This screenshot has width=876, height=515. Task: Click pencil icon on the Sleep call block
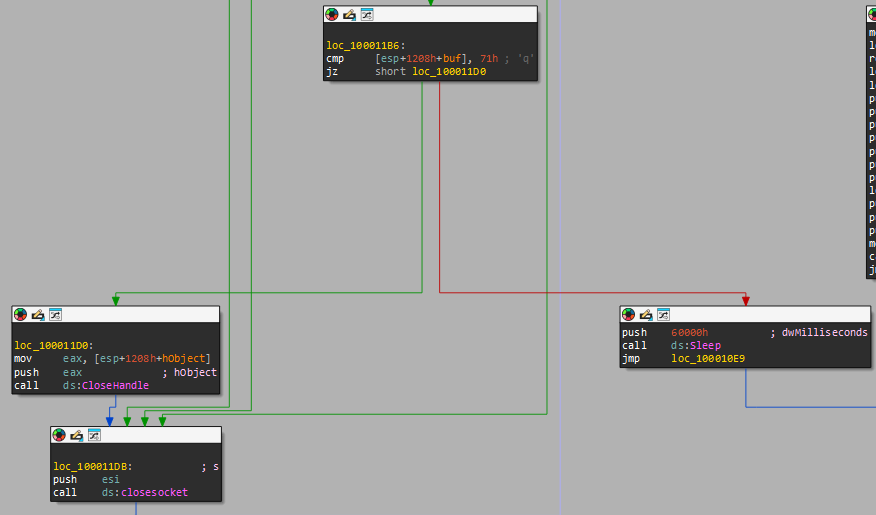click(x=645, y=315)
